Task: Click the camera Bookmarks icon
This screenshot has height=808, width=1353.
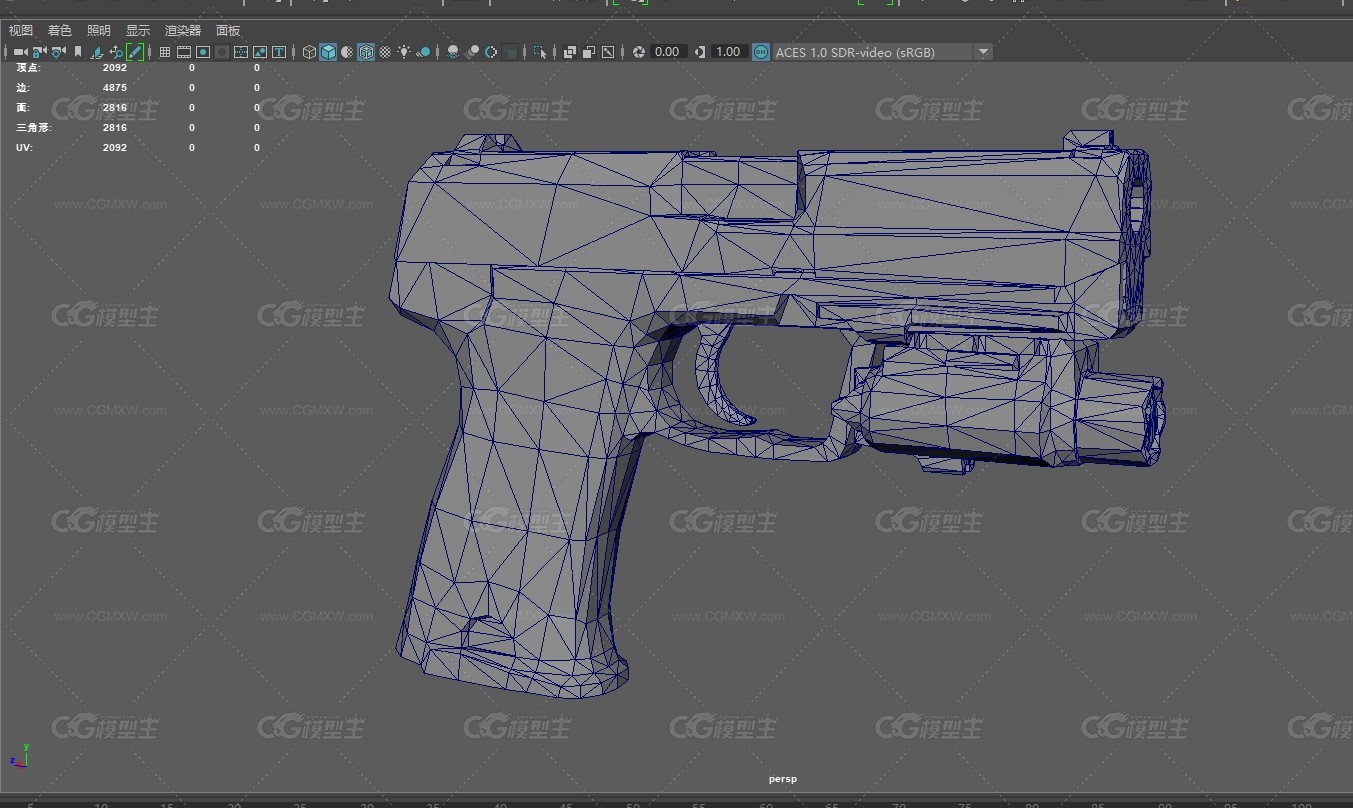Action: click(x=78, y=52)
